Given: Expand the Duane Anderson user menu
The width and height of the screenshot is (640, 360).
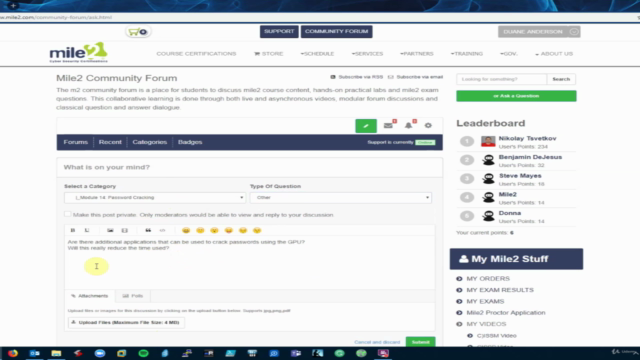Looking at the screenshot, I should [539, 31].
